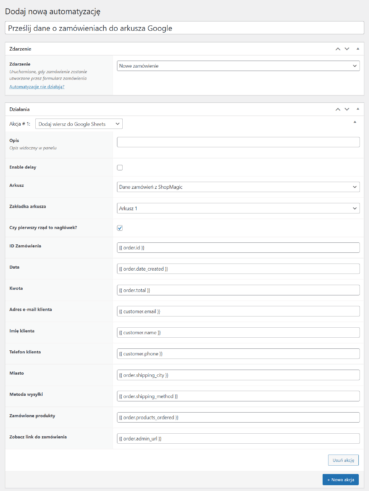Click the Usuń akcję button

point(343,460)
